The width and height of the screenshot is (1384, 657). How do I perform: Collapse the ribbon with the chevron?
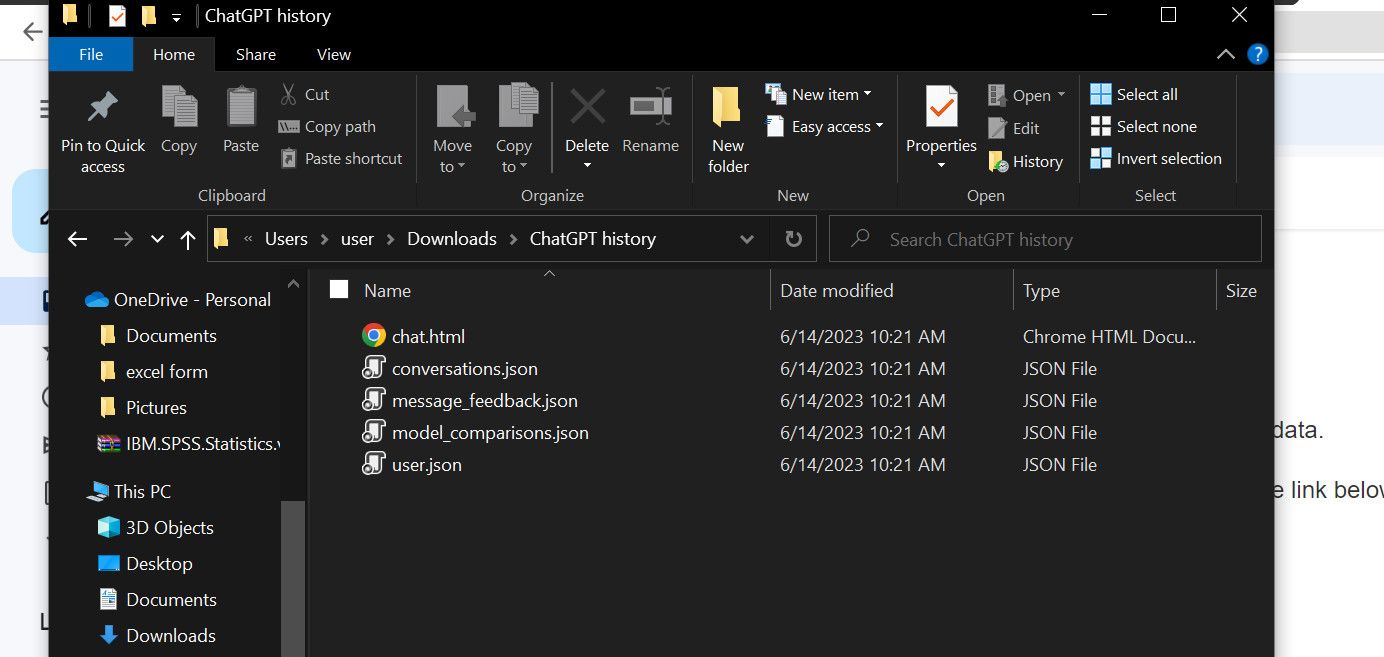coord(1226,55)
